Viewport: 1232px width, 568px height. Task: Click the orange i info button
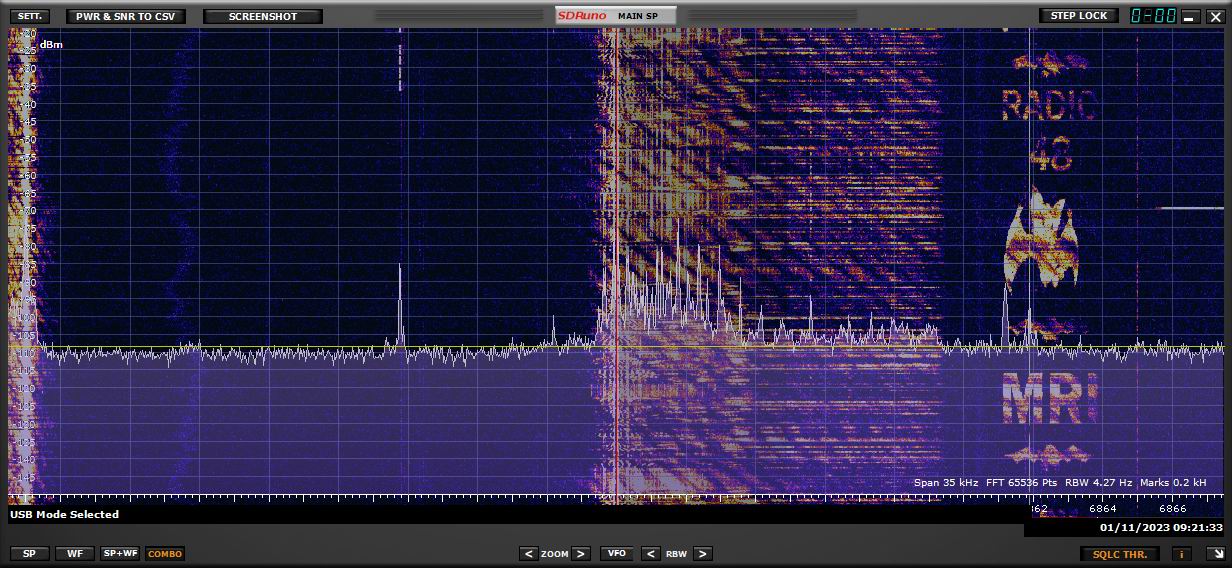(1181, 553)
